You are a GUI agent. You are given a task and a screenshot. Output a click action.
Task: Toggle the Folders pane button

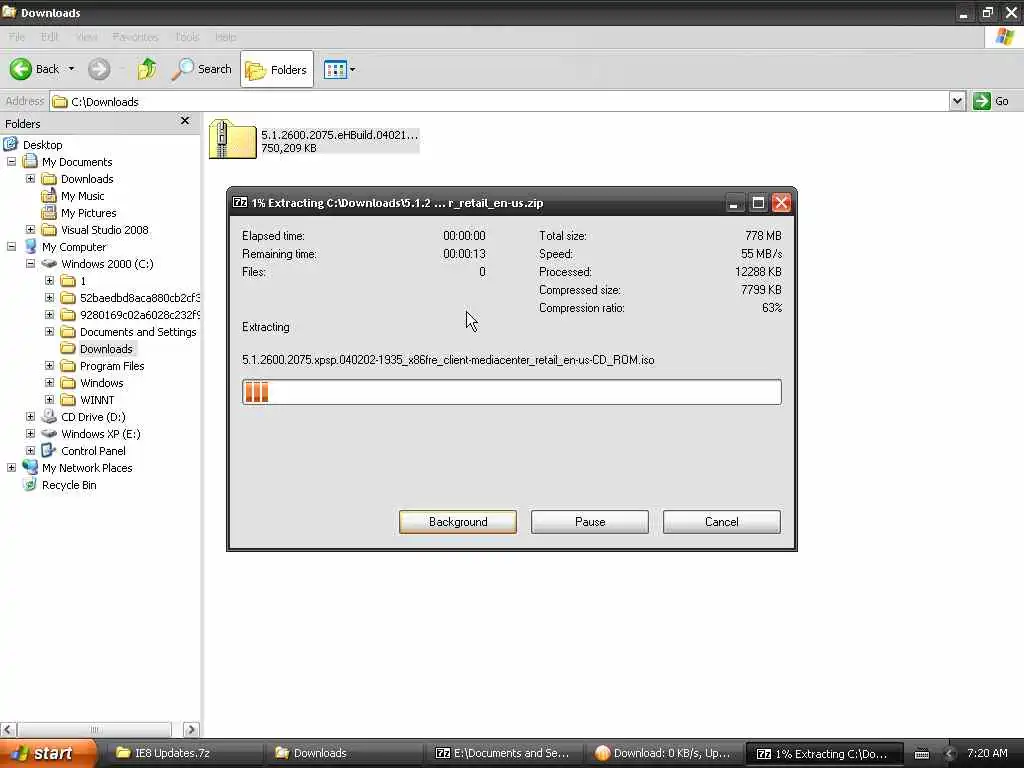coord(277,69)
